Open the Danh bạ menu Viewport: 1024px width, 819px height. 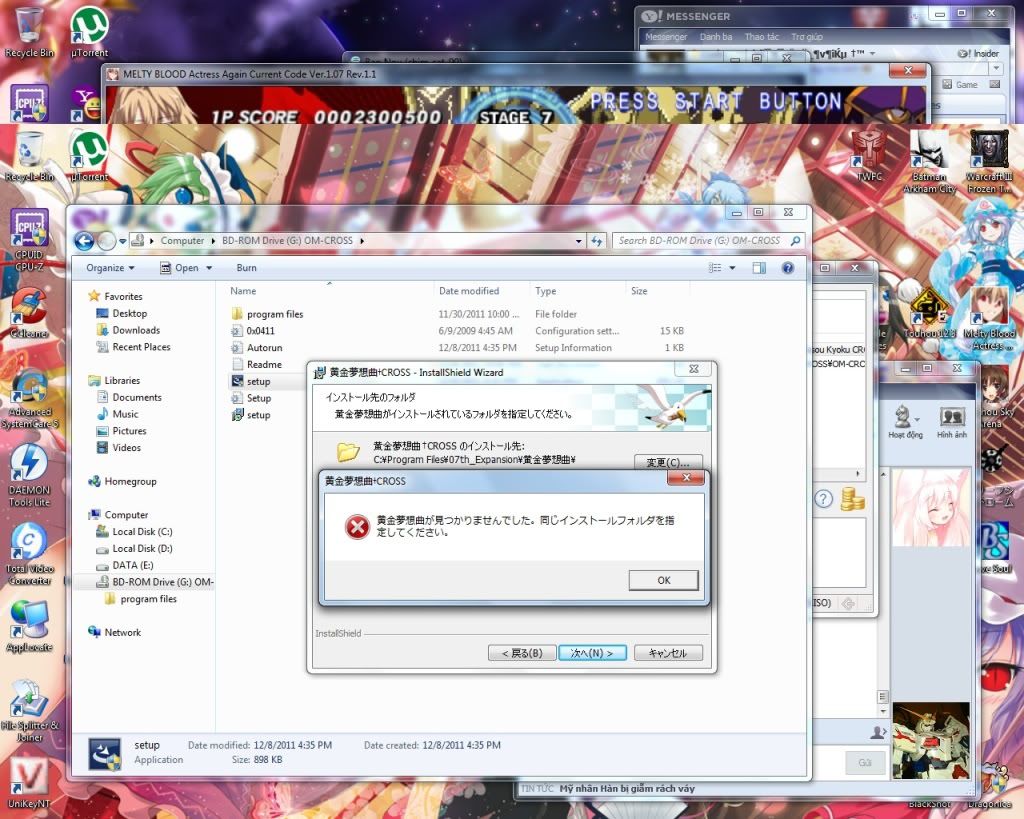[716, 37]
